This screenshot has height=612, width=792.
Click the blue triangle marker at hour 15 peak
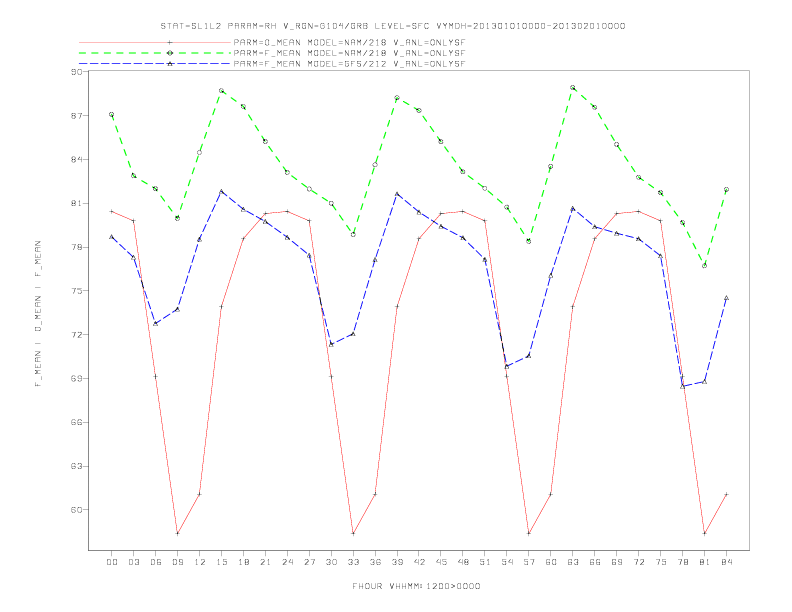pyautogui.click(x=221, y=191)
